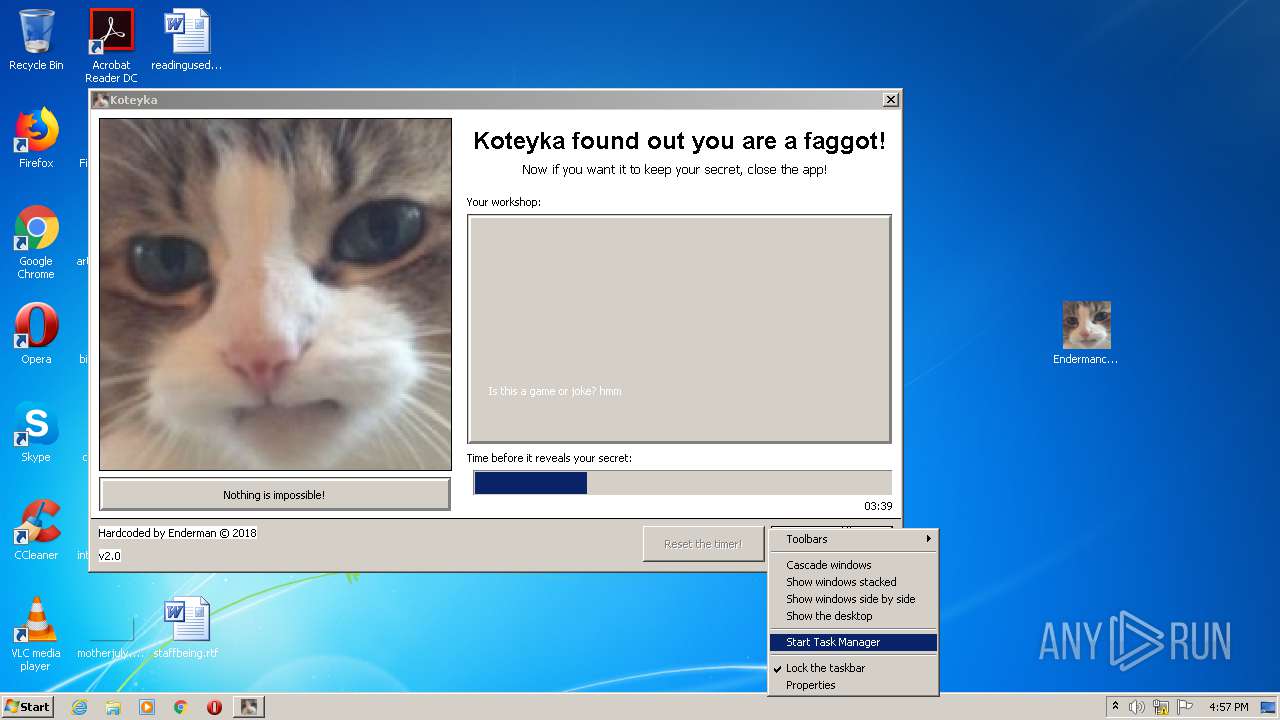Open the Skype desktop shortcut
Image resolution: width=1280 pixels, height=720 pixels.
pos(36,431)
